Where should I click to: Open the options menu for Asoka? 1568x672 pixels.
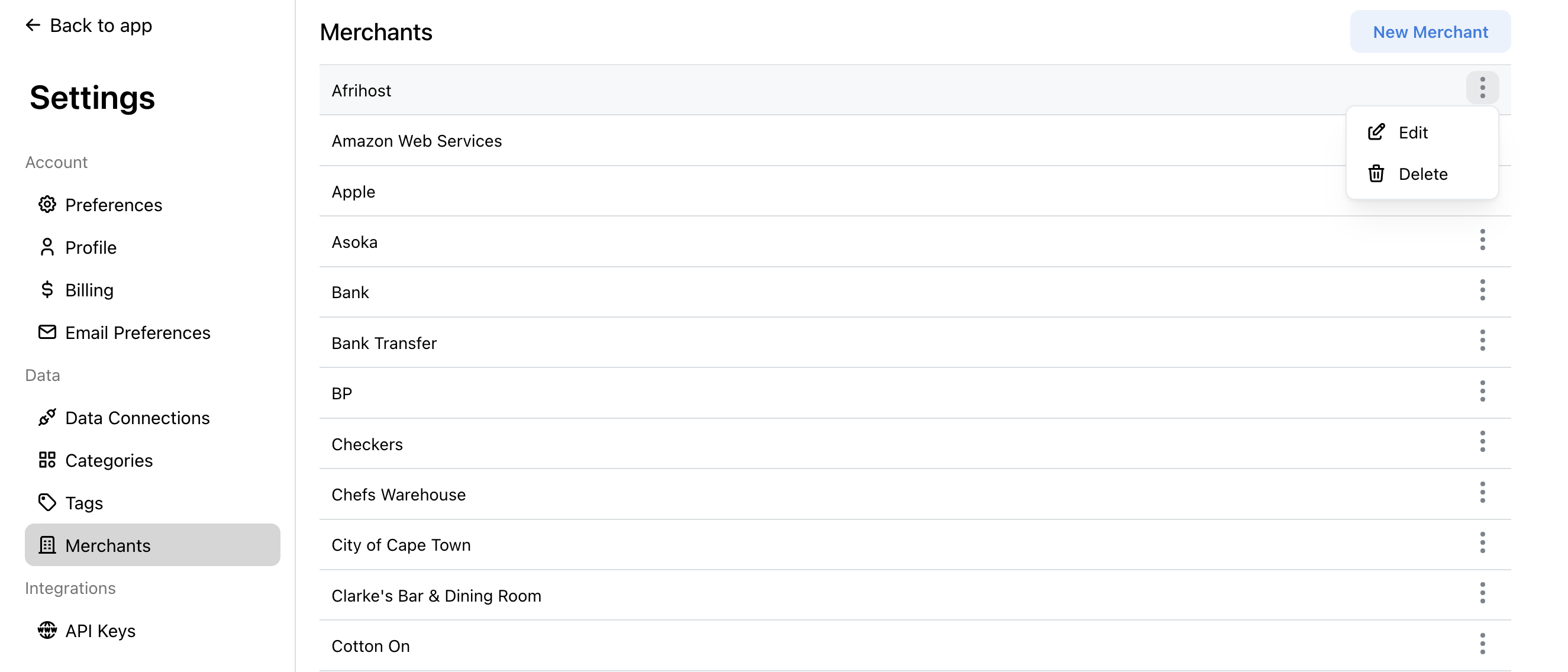[x=1483, y=239]
